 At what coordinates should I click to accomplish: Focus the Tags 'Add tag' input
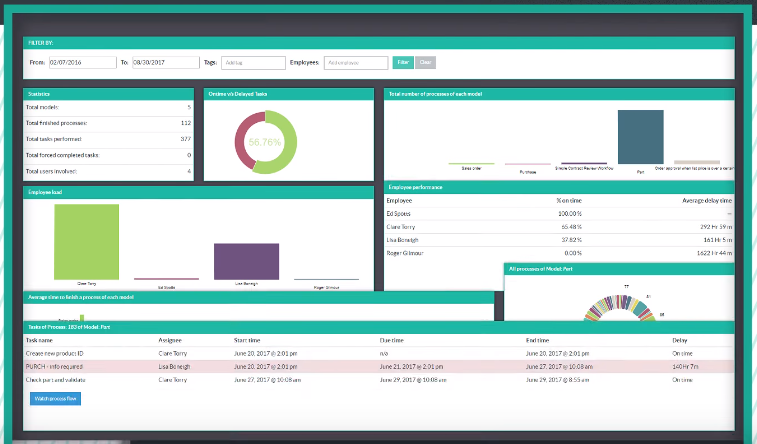pos(253,63)
